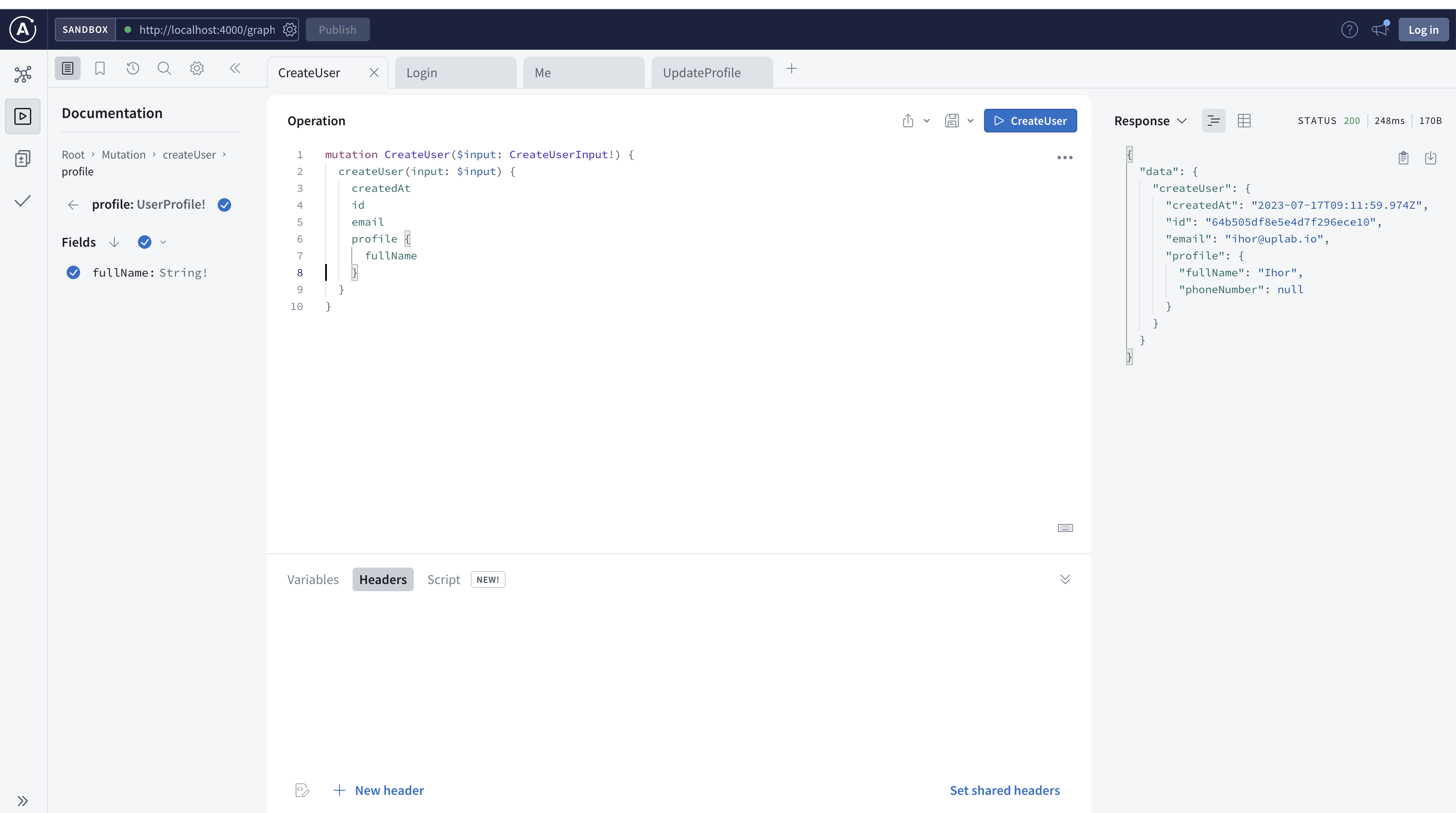Open the Schema diff icon in the sidebar
The height and width of the screenshot is (813, 1456).
23,159
